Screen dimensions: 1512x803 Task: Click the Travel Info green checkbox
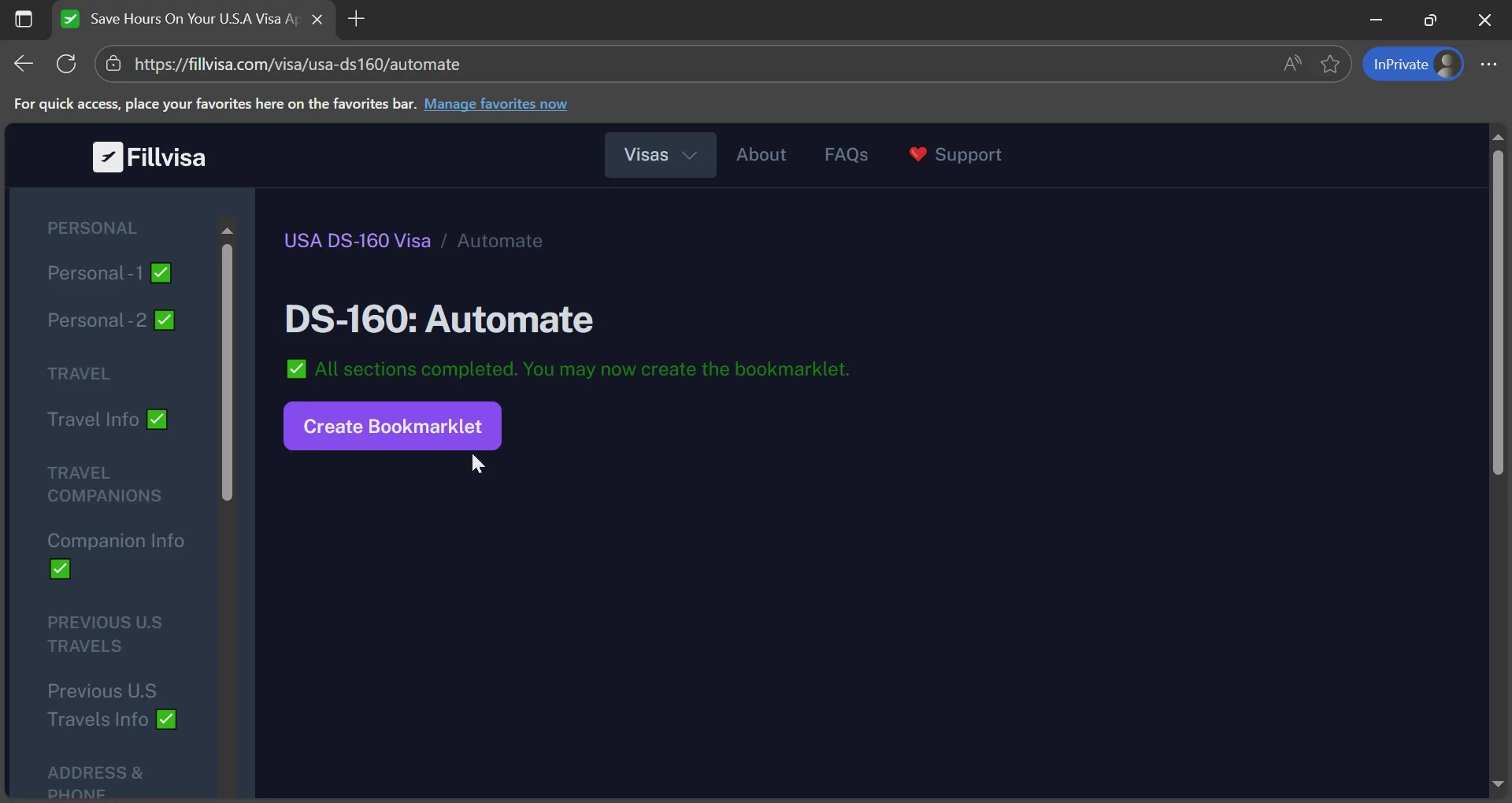pyautogui.click(x=157, y=420)
